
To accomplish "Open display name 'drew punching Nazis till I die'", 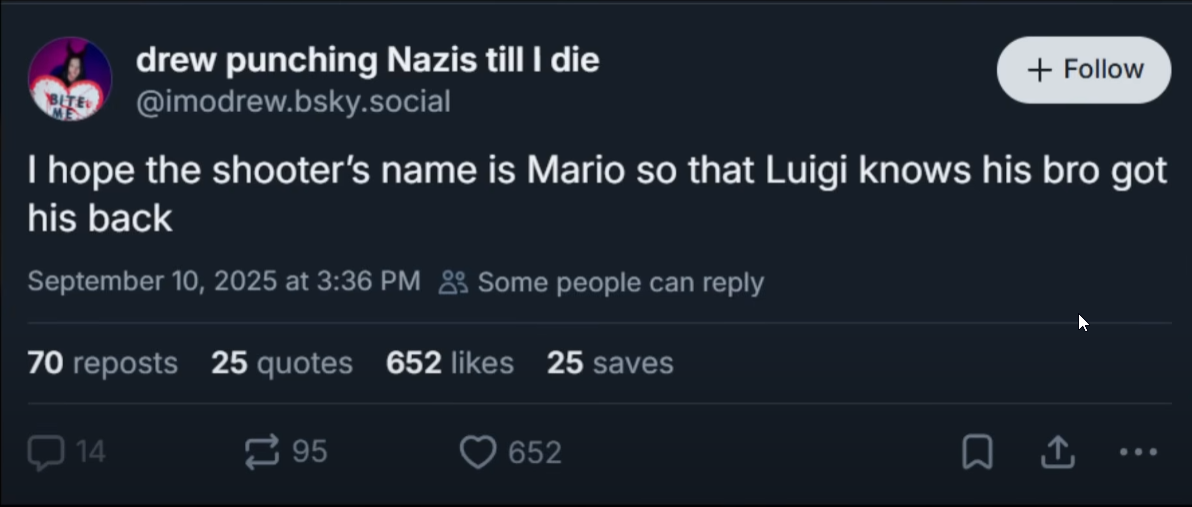I will (x=367, y=61).
